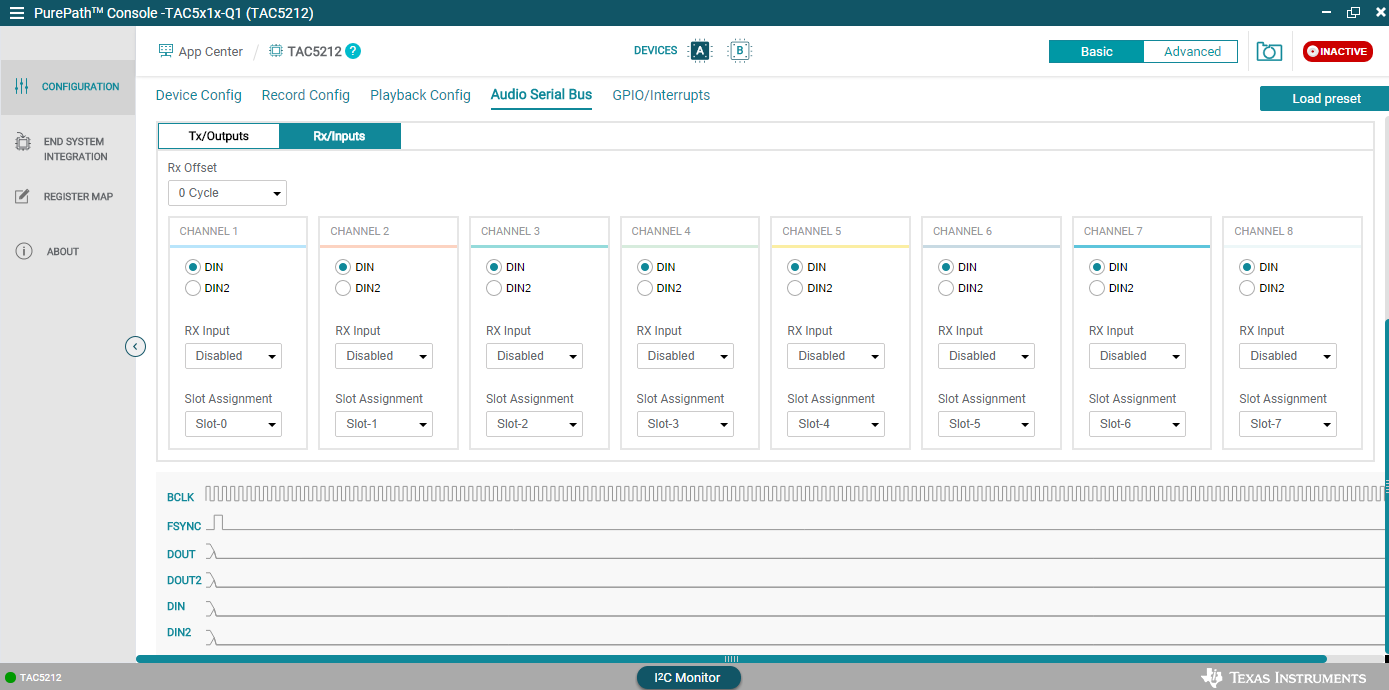Open Channel 5 Slot Assignment dropdown
Image resolution: width=1389 pixels, height=690 pixels.
tap(835, 424)
